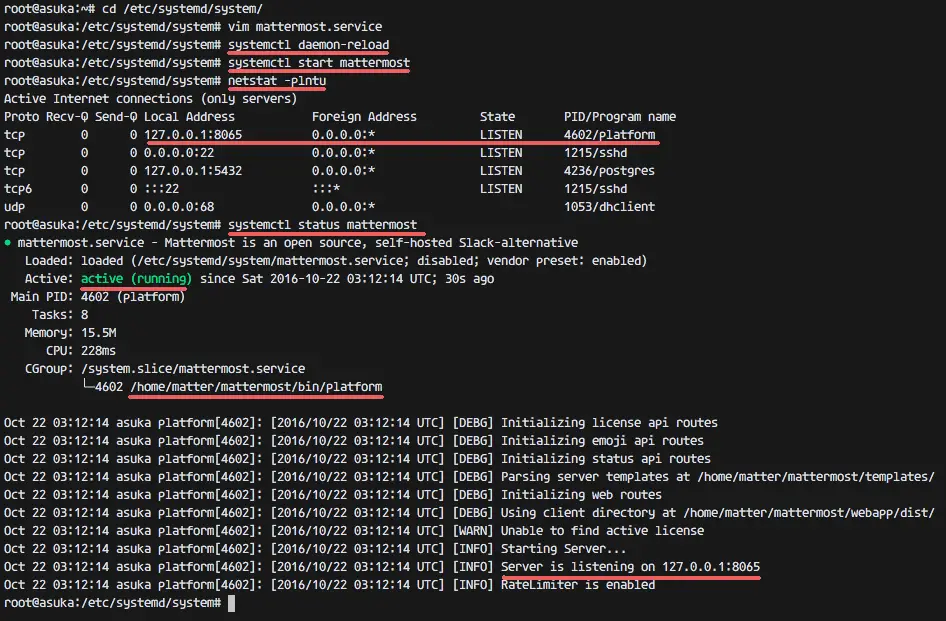Click log 'Parsing server templates at' line
Screen dimensions: 946x621
[x=718, y=477]
